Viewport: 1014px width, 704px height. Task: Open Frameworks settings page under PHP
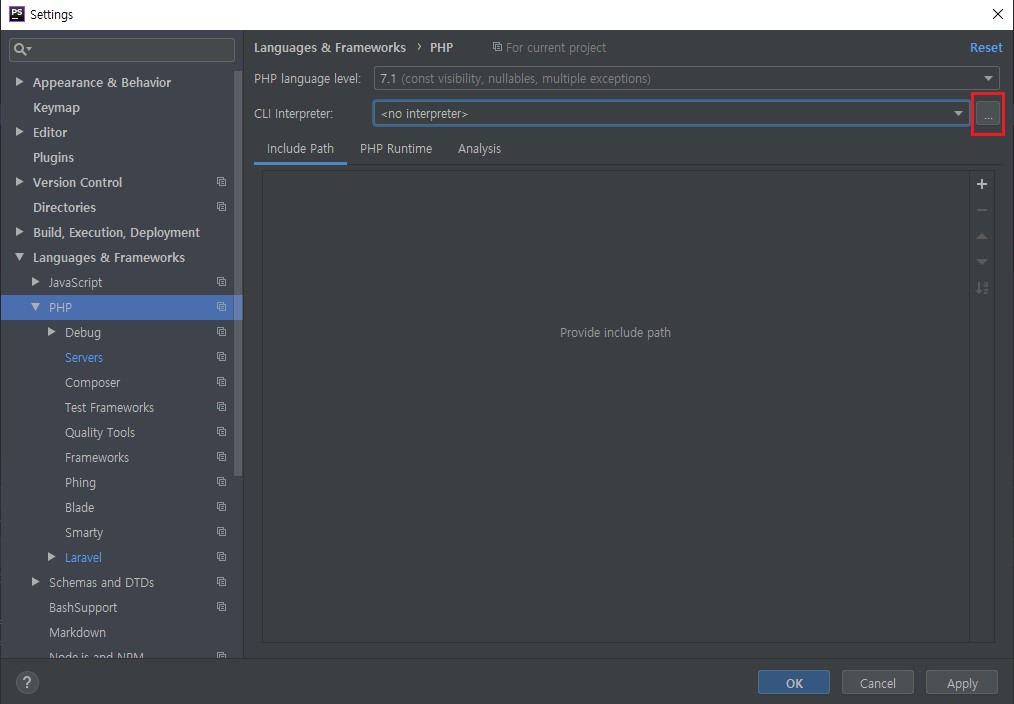pyautogui.click(x=97, y=457)
